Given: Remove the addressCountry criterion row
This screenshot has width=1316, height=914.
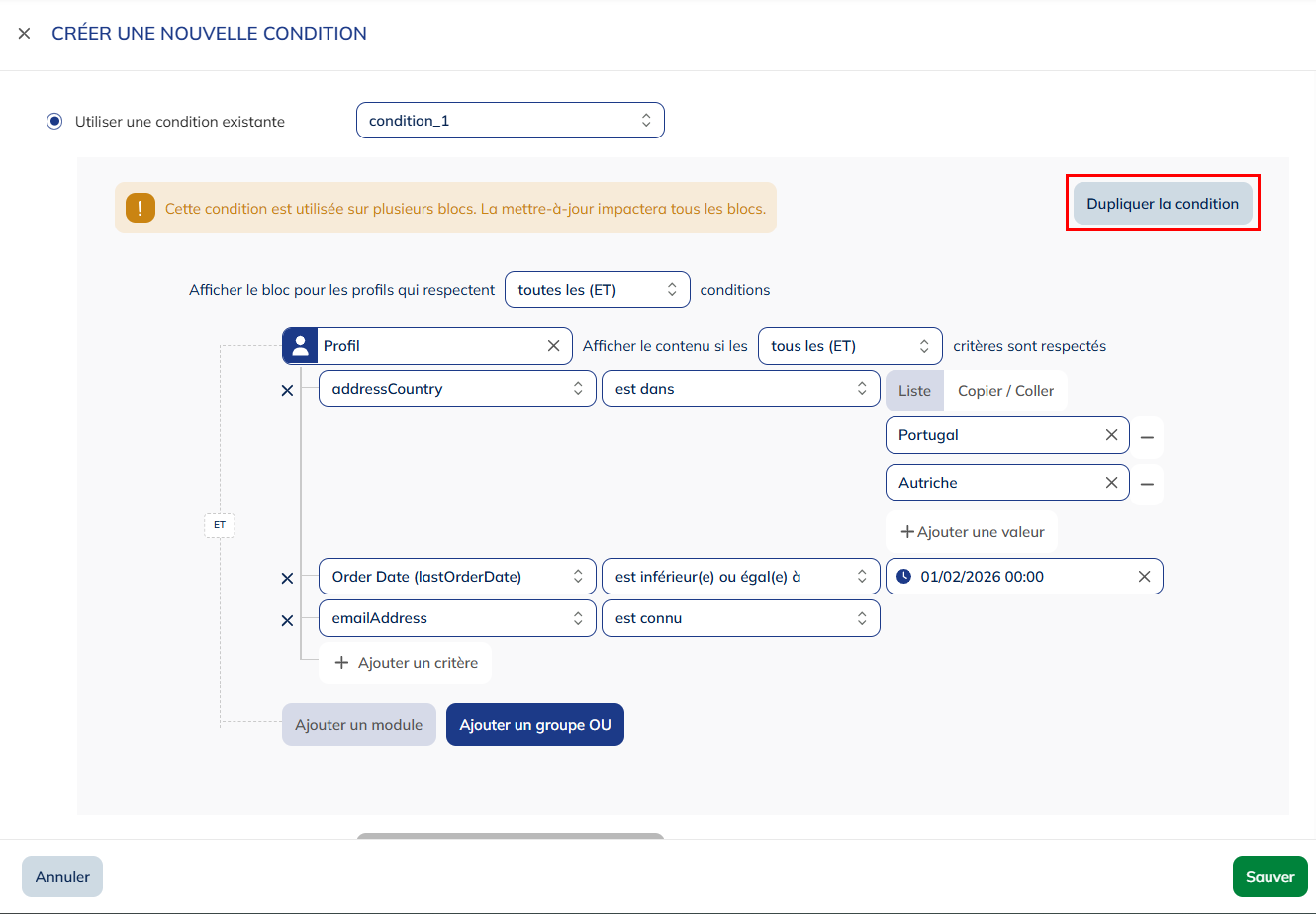Looking at the screenshot, I should pos(287,390).
